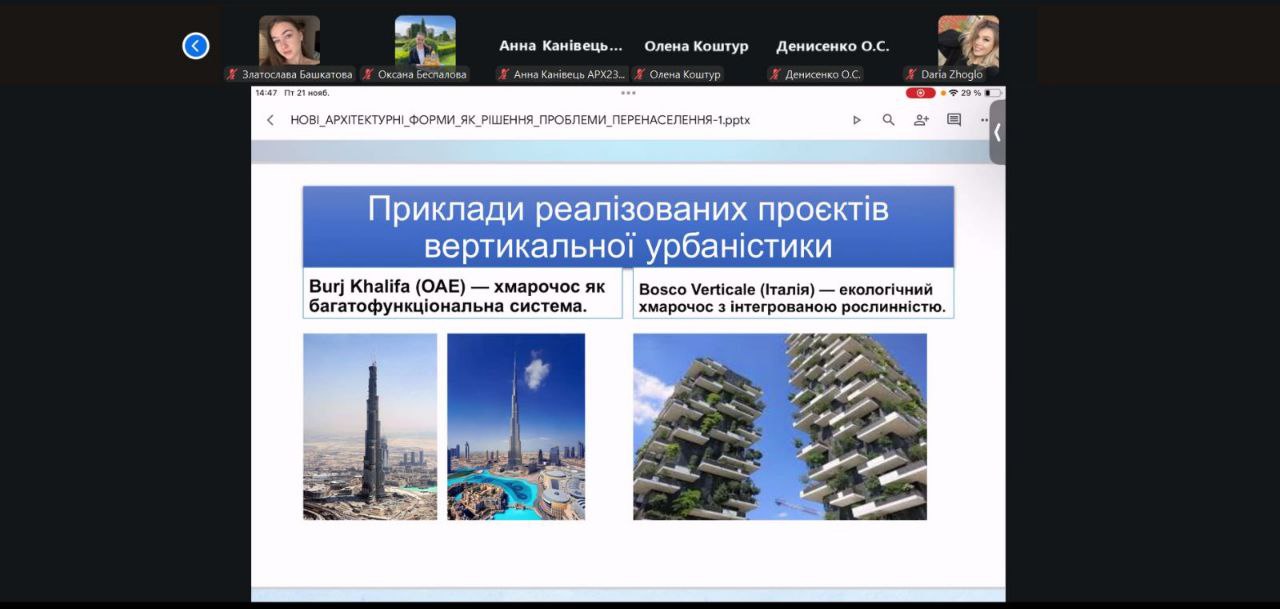Click the Анна Канівець participant tile
Image resolution: width=1280 pixels, height=609 pixels.
click(560, 46)
